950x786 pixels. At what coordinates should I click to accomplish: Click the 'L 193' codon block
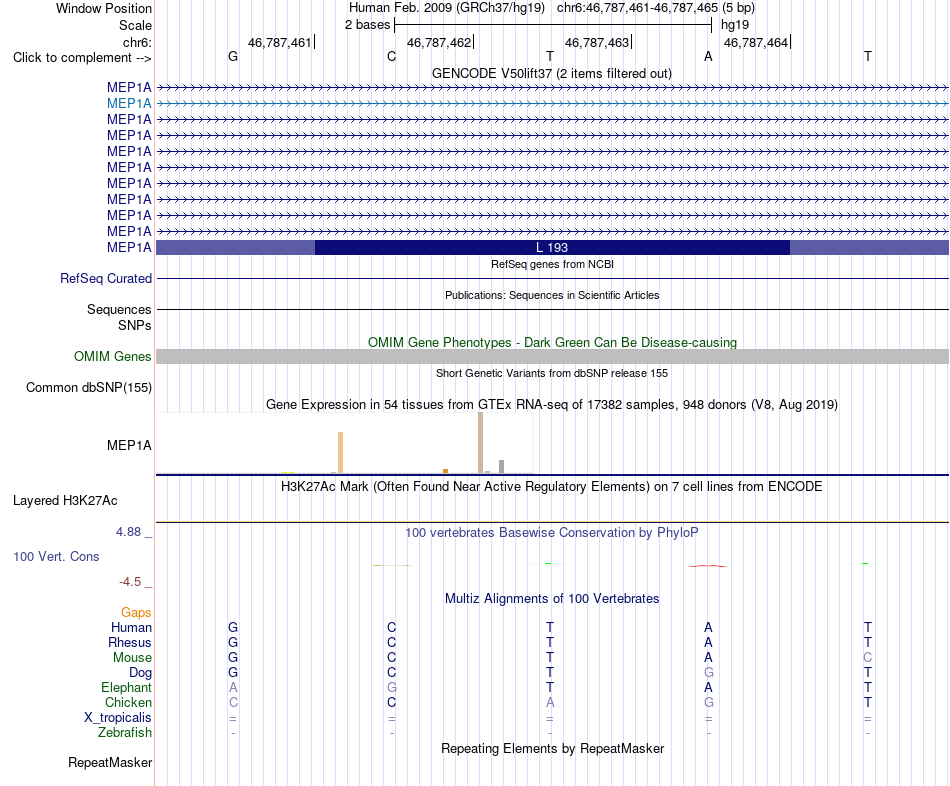pos(552,247)
